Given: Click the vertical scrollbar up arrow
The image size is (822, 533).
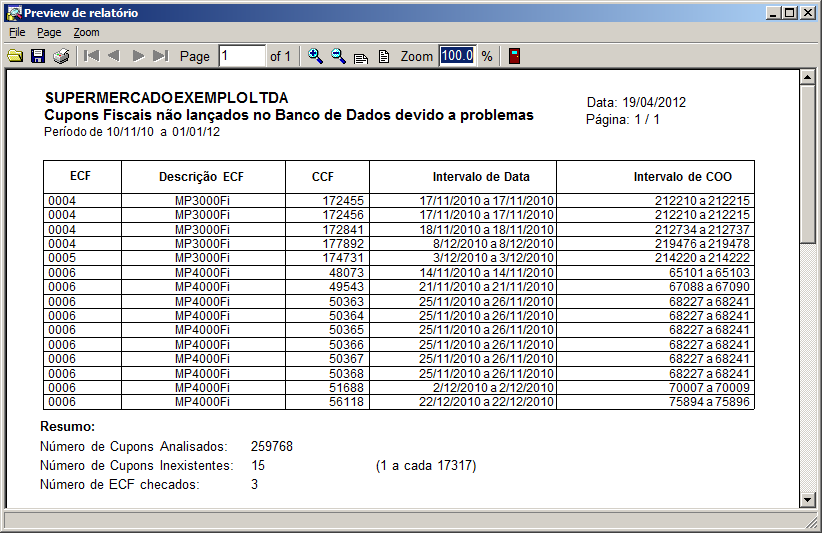Looking at the screenshot, I should click(807, 77).
